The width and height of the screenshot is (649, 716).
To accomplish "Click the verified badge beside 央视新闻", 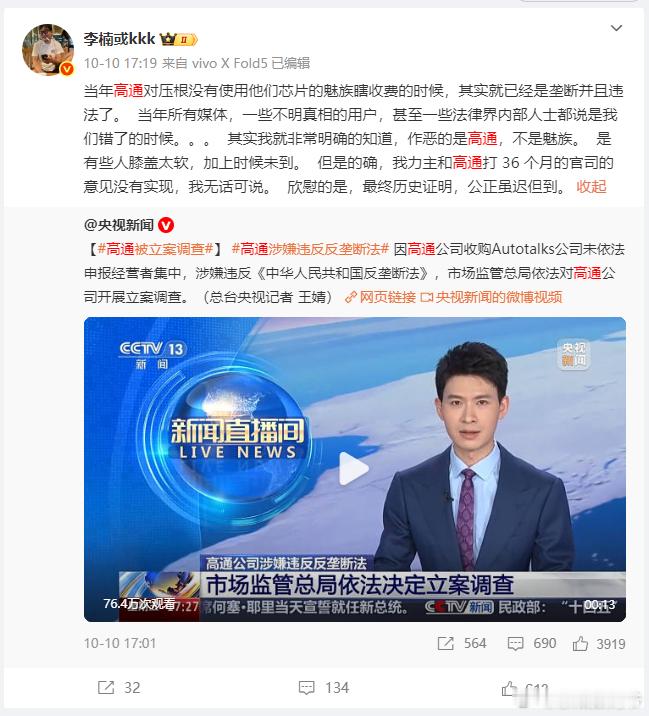I will click(166, 225).
